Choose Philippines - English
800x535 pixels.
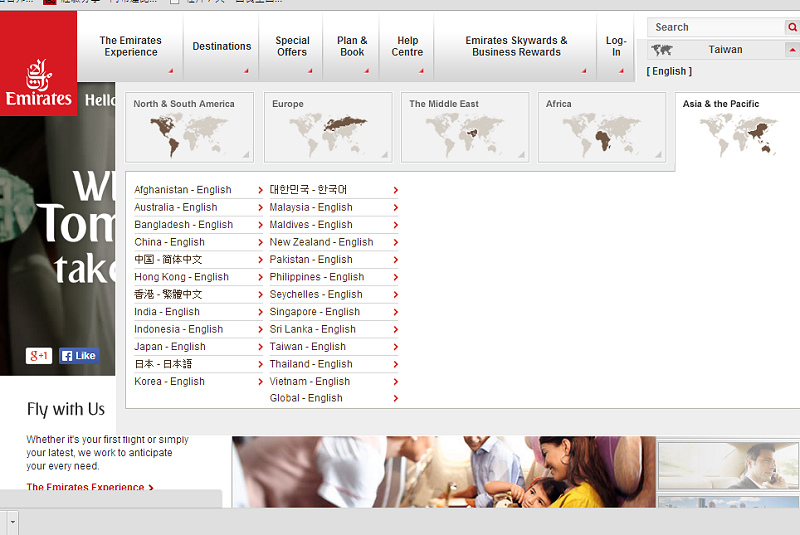click(317, 276)
